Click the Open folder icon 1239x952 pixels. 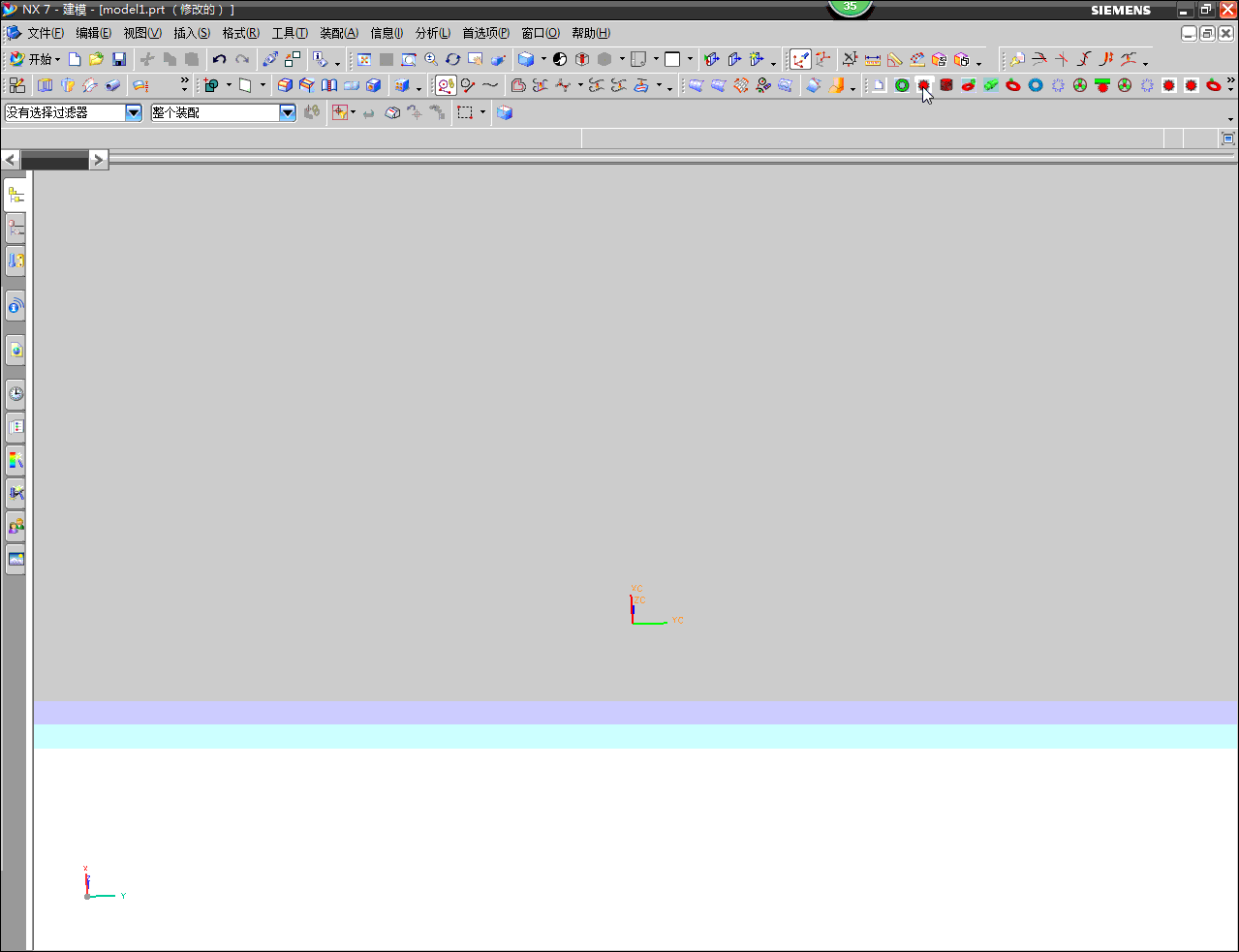[96, 59]
